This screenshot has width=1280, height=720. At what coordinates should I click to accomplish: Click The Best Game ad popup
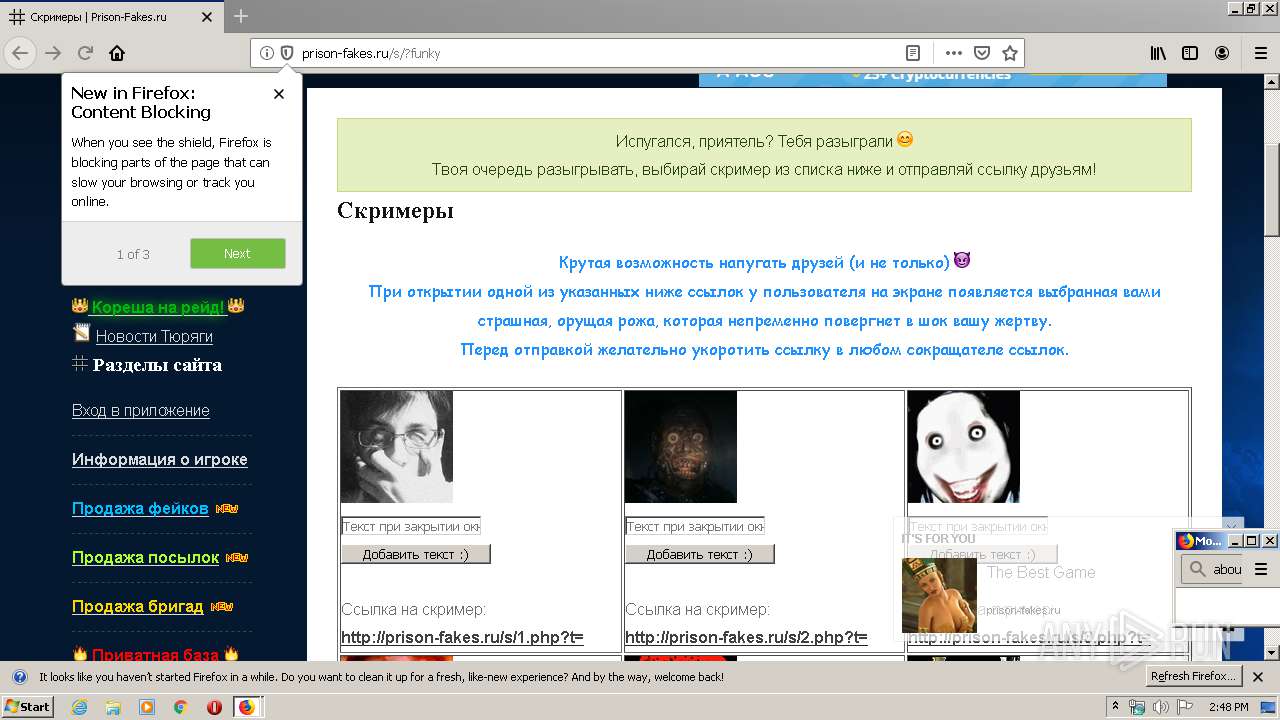(1041, 572)
